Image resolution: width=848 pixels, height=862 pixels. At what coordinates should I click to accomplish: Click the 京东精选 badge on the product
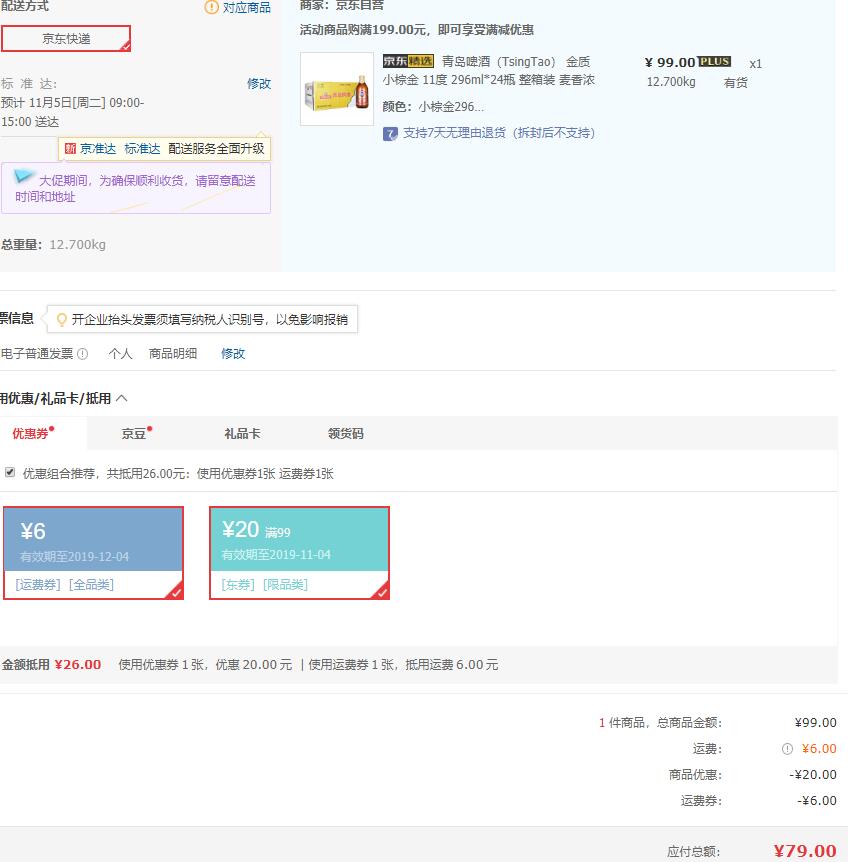pos(408,62)
